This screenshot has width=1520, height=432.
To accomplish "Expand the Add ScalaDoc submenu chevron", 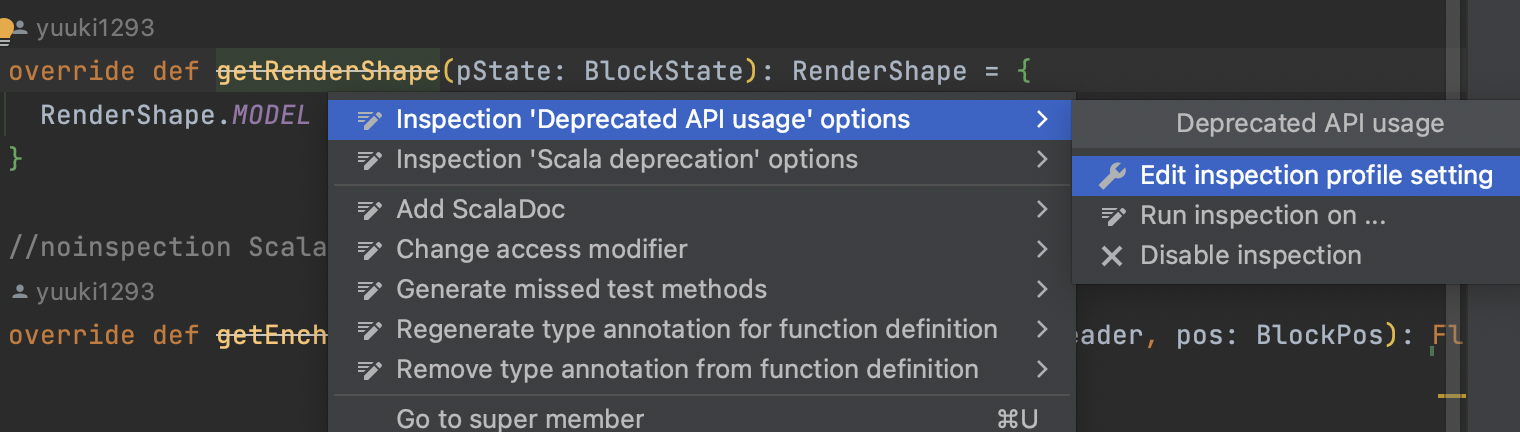I will pyautogui.click(x=1042, y=209).
